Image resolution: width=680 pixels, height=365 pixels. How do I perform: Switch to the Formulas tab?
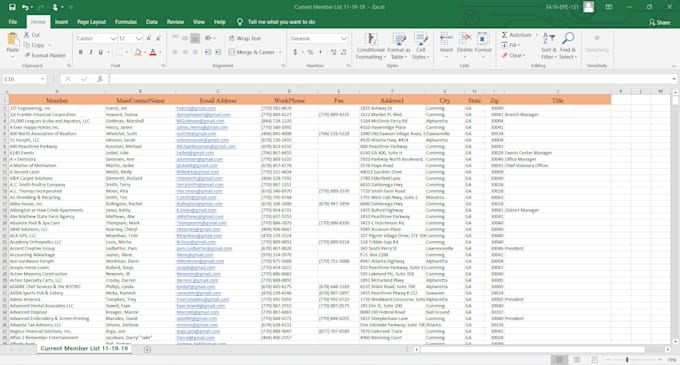(126, 22)
